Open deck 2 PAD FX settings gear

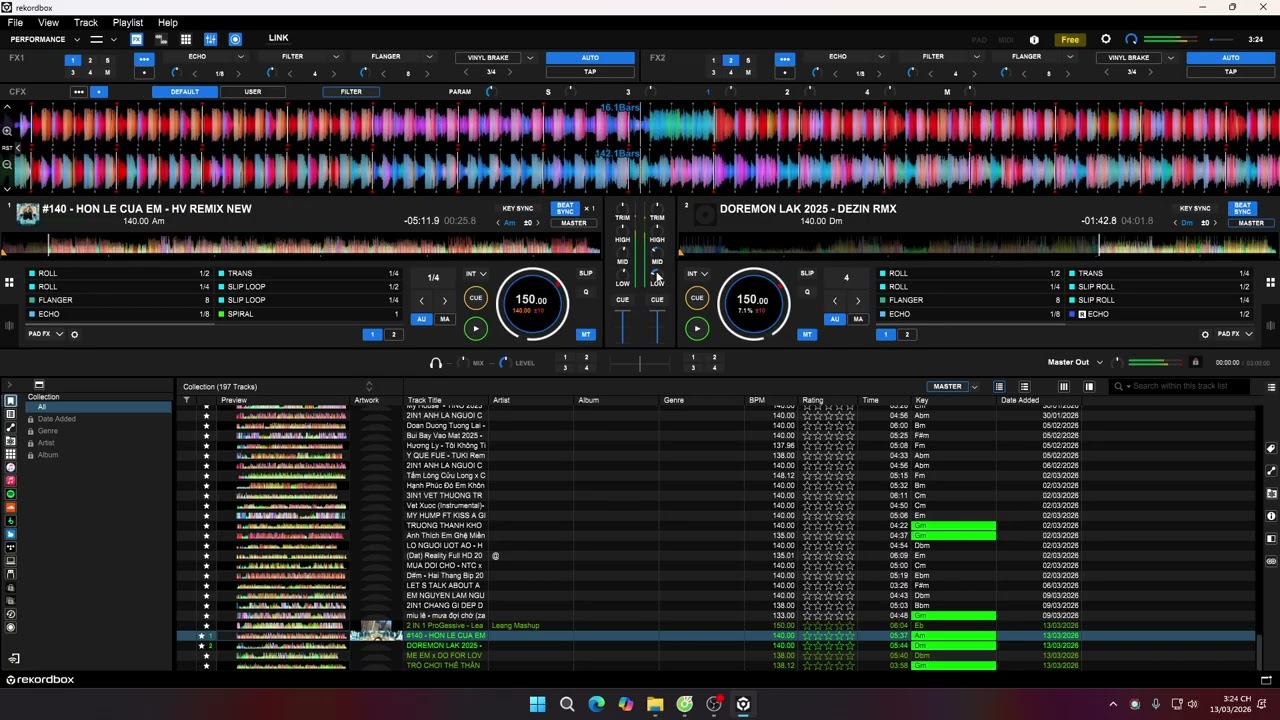pyautogui.click(x=1205, y=334)
